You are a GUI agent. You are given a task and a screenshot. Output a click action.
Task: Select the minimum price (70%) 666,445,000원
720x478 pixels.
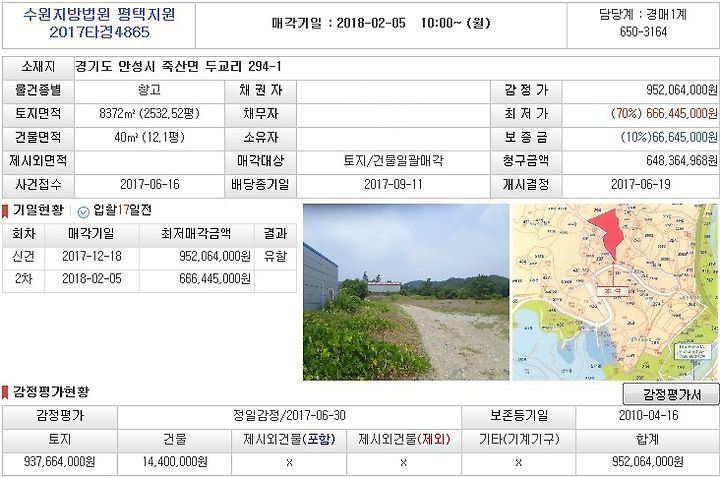[x=664, y=113]
